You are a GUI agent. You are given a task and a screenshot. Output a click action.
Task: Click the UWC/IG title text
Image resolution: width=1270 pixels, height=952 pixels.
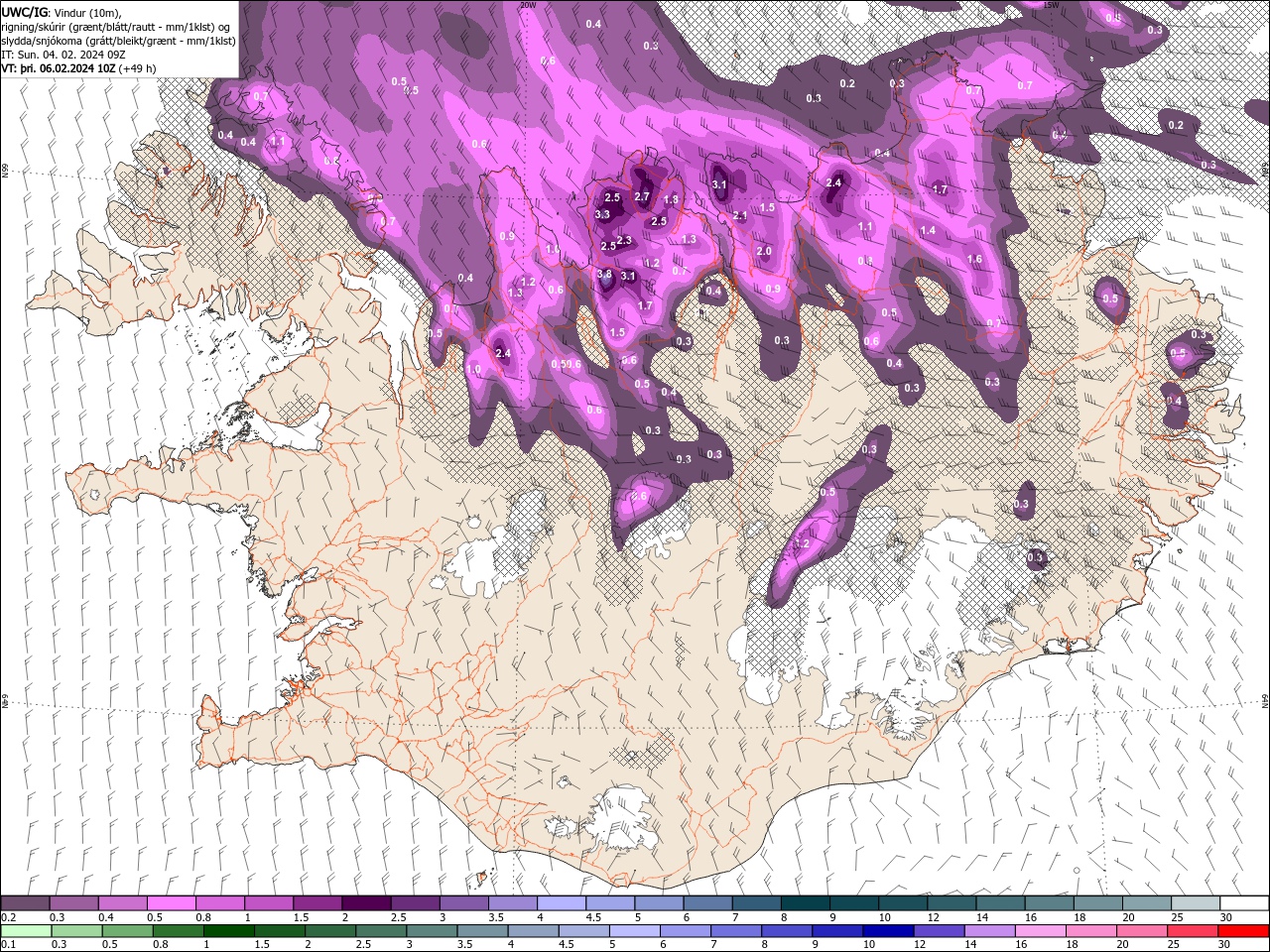25,12
